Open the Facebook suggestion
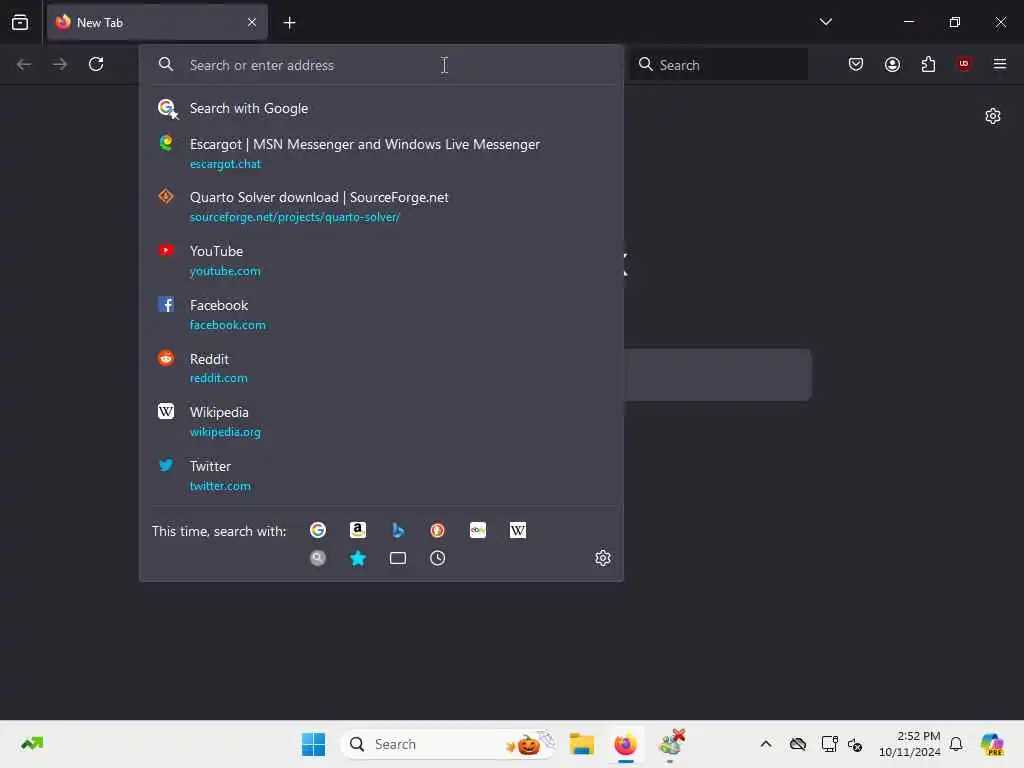Image resolution: width=1024 pixels, height=768 pixels. point(381,315)
